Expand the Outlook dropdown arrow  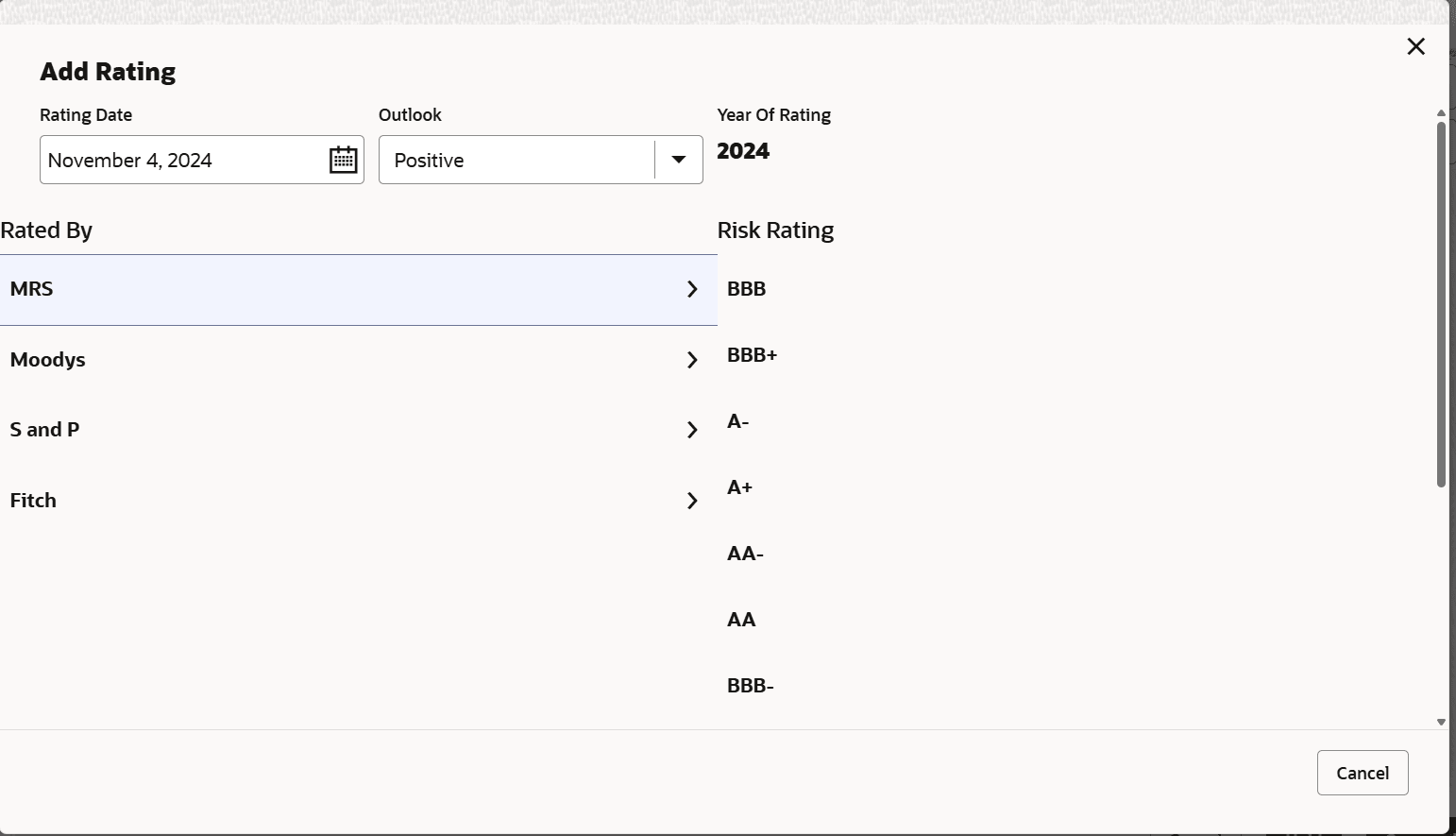(678, 160)
